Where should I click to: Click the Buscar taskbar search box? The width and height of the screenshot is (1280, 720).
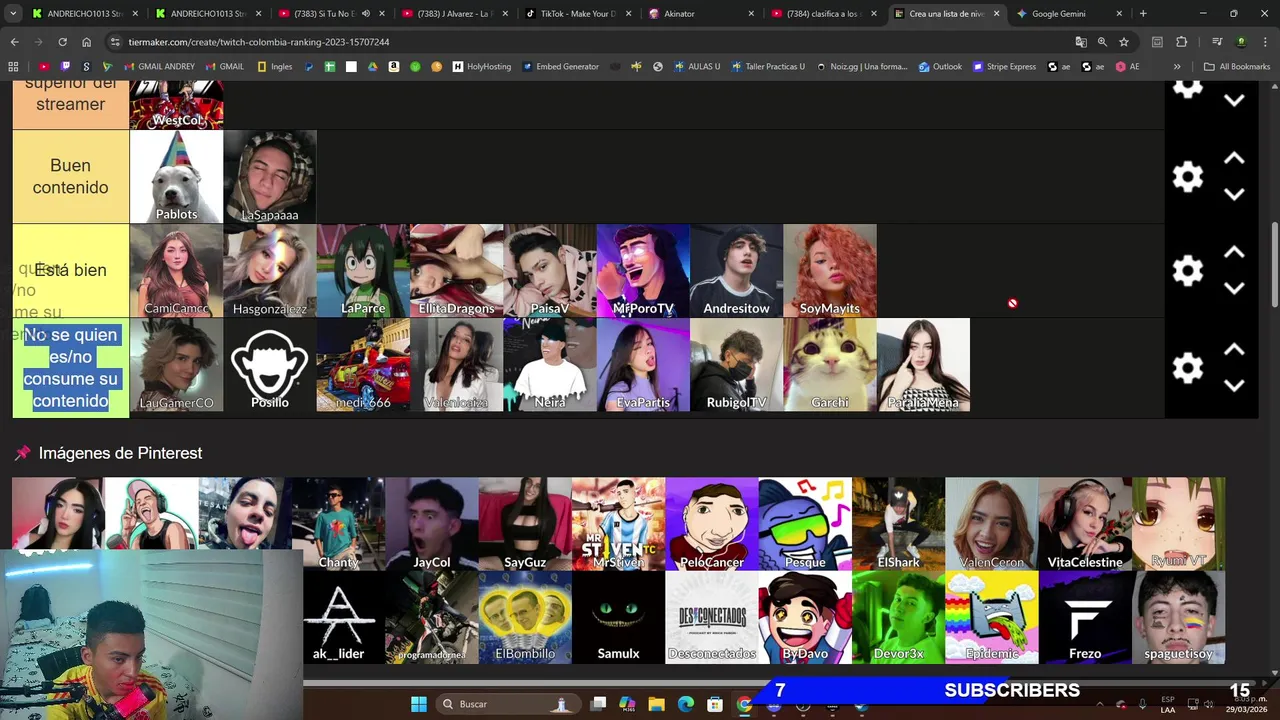coord(508,704)
